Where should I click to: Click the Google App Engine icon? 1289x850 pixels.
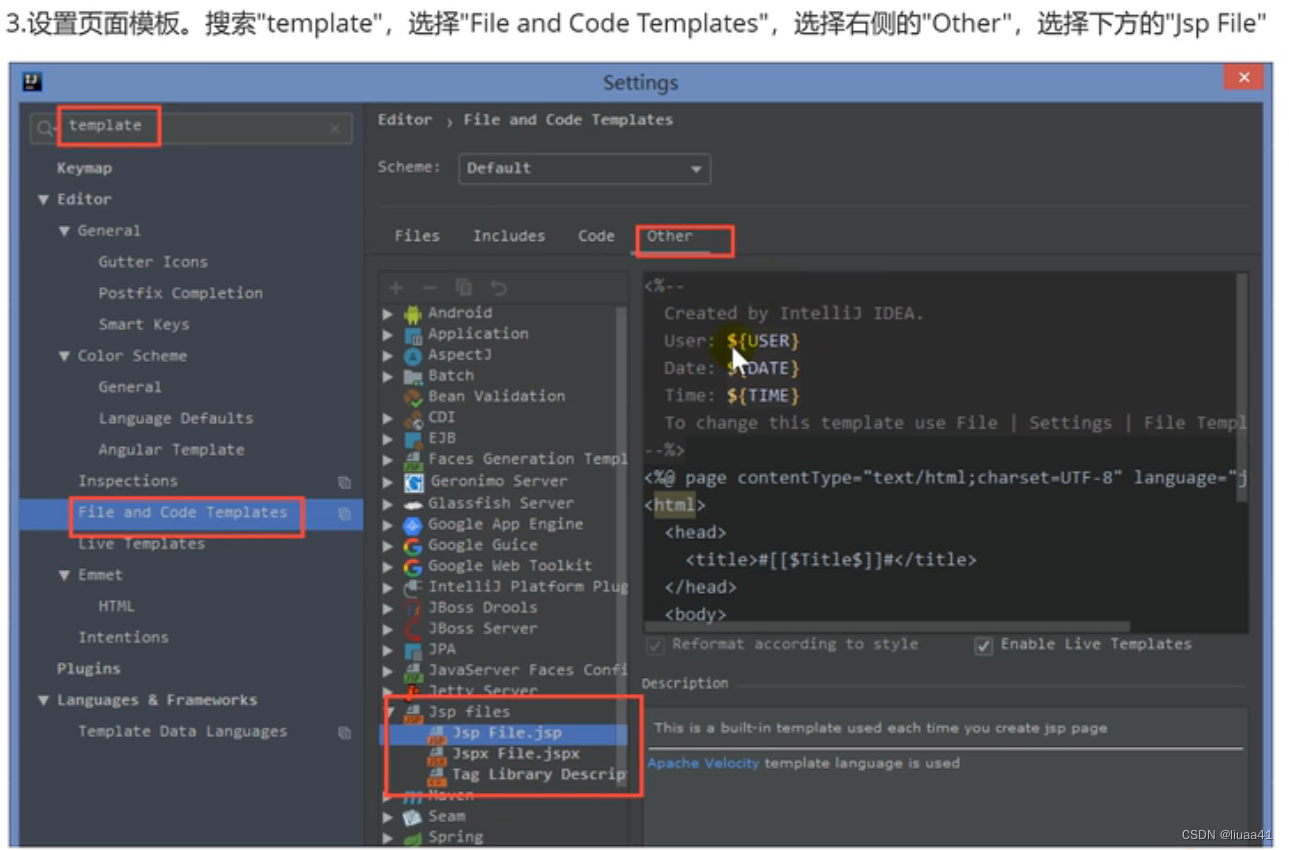(x=413, y=525)
